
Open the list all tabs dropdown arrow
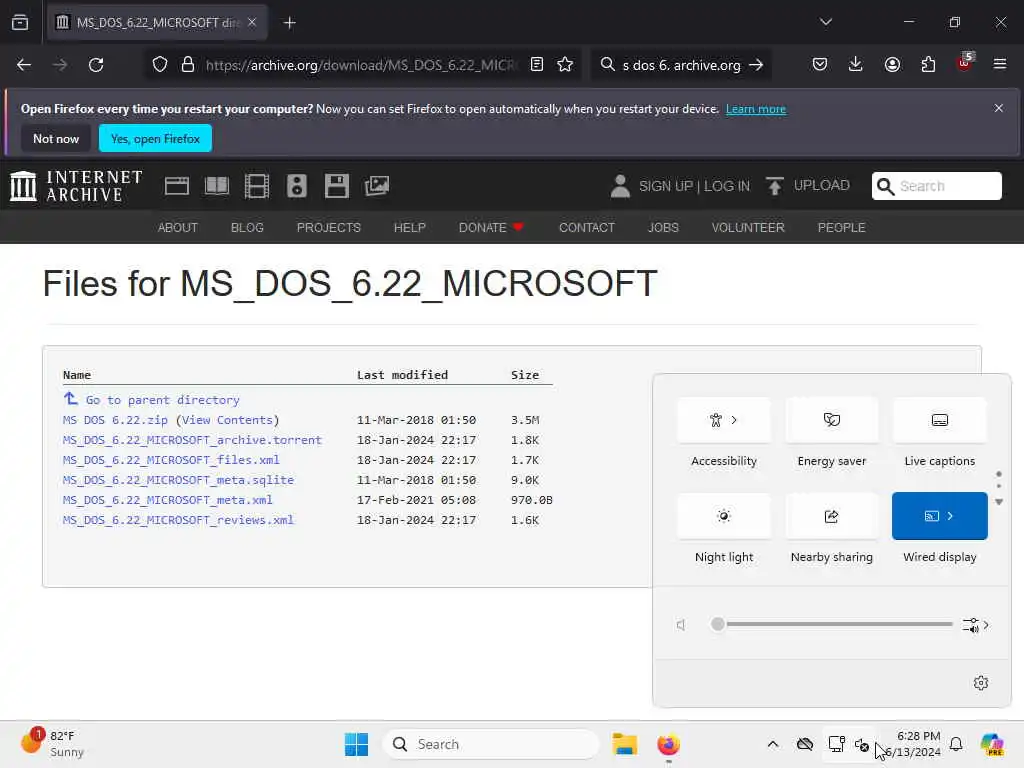pos(826,22)
